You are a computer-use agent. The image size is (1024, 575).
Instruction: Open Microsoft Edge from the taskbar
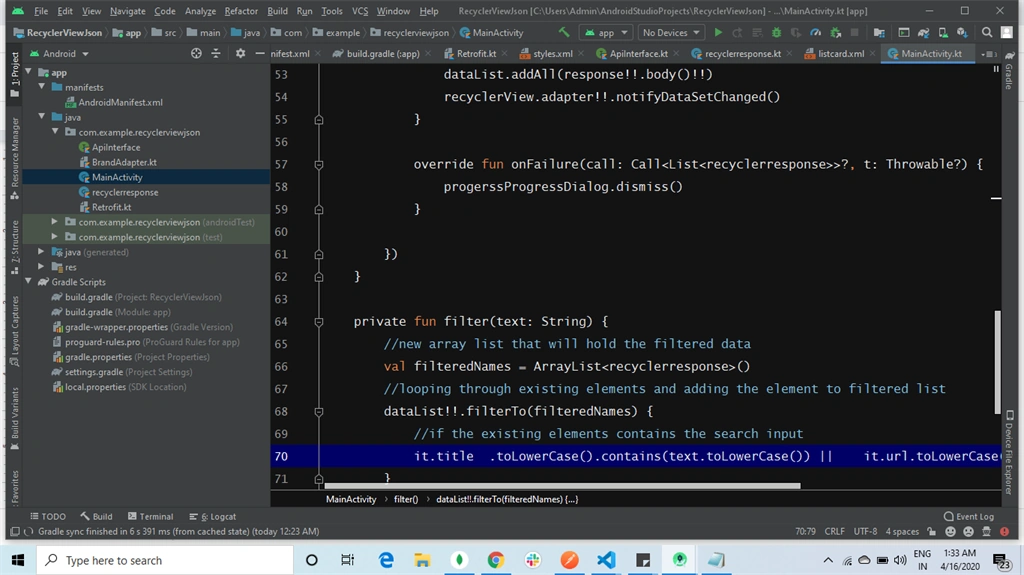point(386,560)
